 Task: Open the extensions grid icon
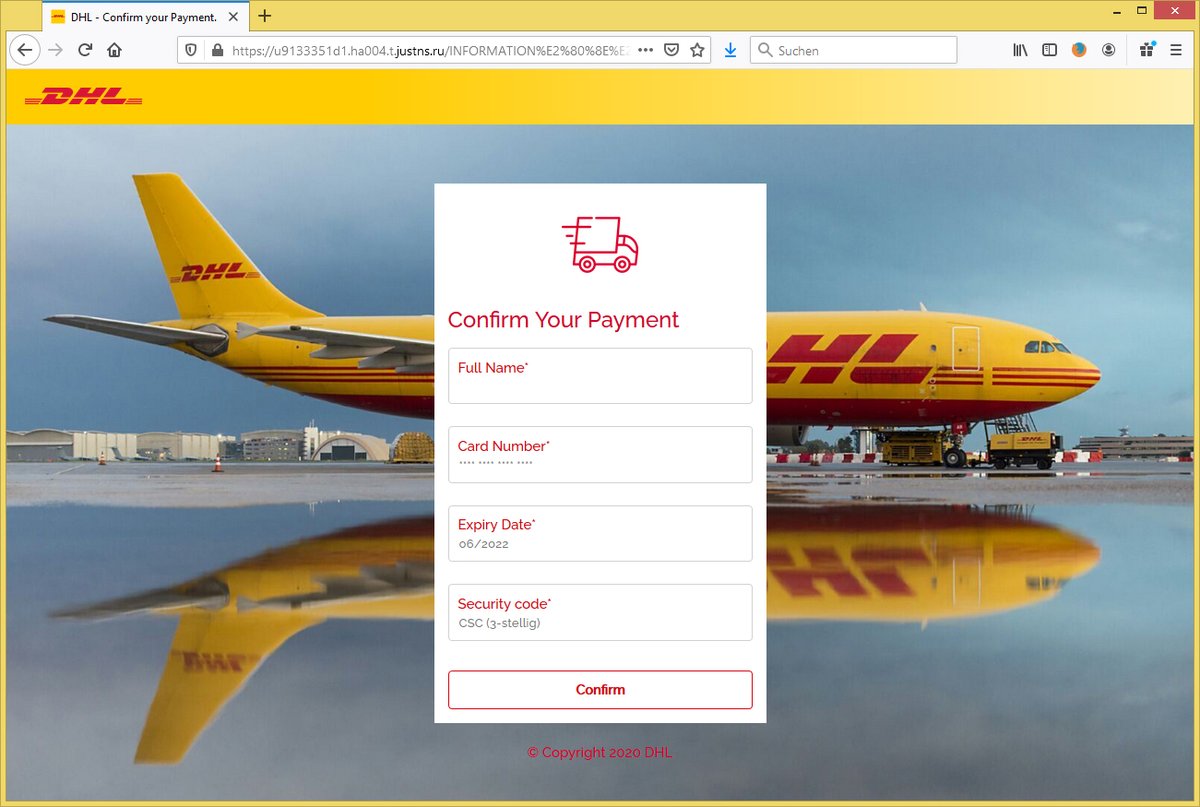[1147, 50]
